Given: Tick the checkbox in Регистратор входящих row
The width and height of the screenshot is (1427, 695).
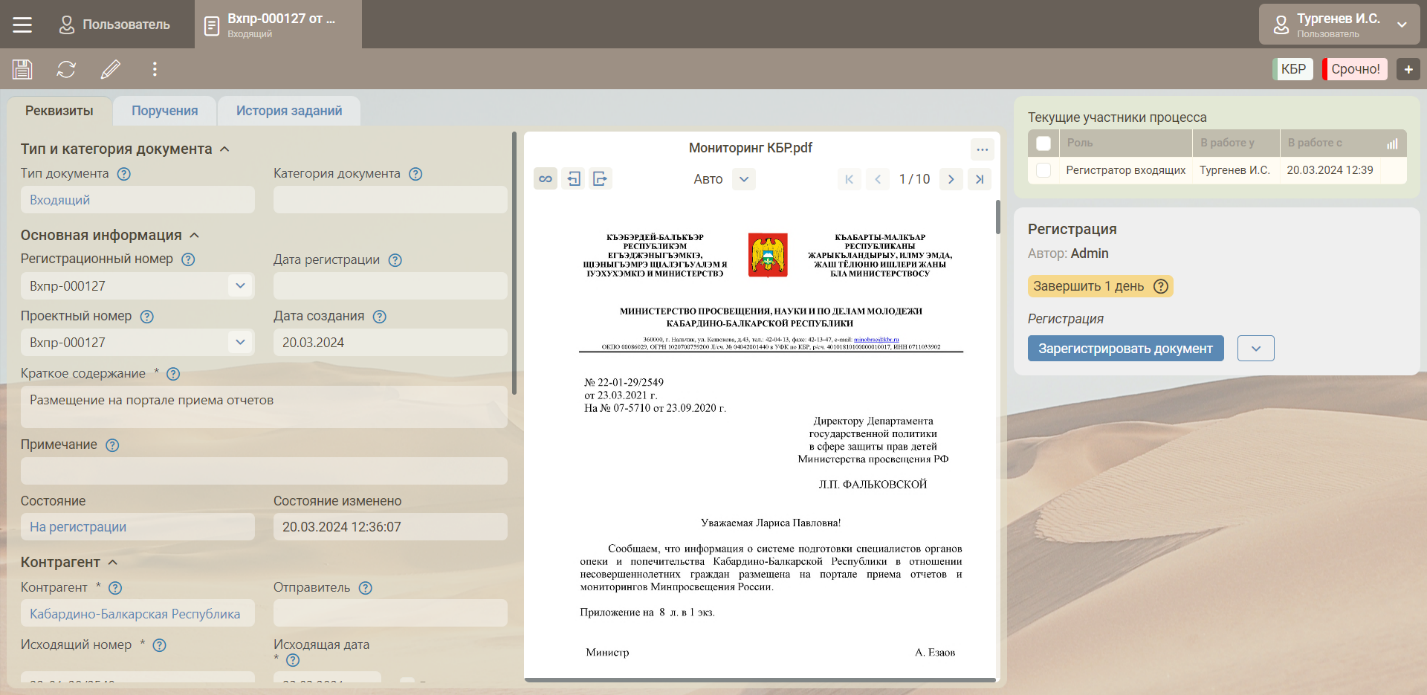Looking at the screenshot, I should tap(1044, 171).
